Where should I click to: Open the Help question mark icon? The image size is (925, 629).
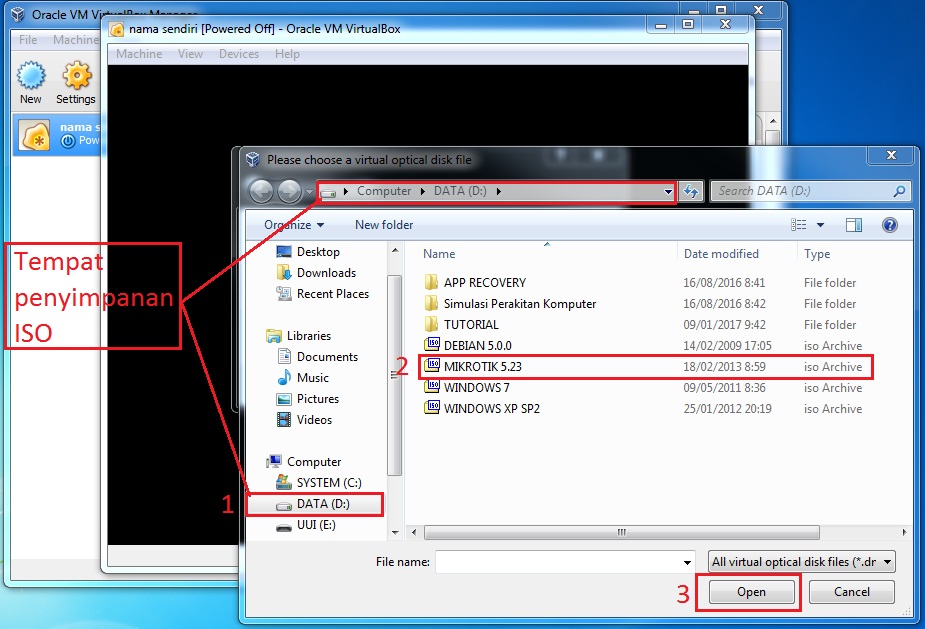pos(890,225)
